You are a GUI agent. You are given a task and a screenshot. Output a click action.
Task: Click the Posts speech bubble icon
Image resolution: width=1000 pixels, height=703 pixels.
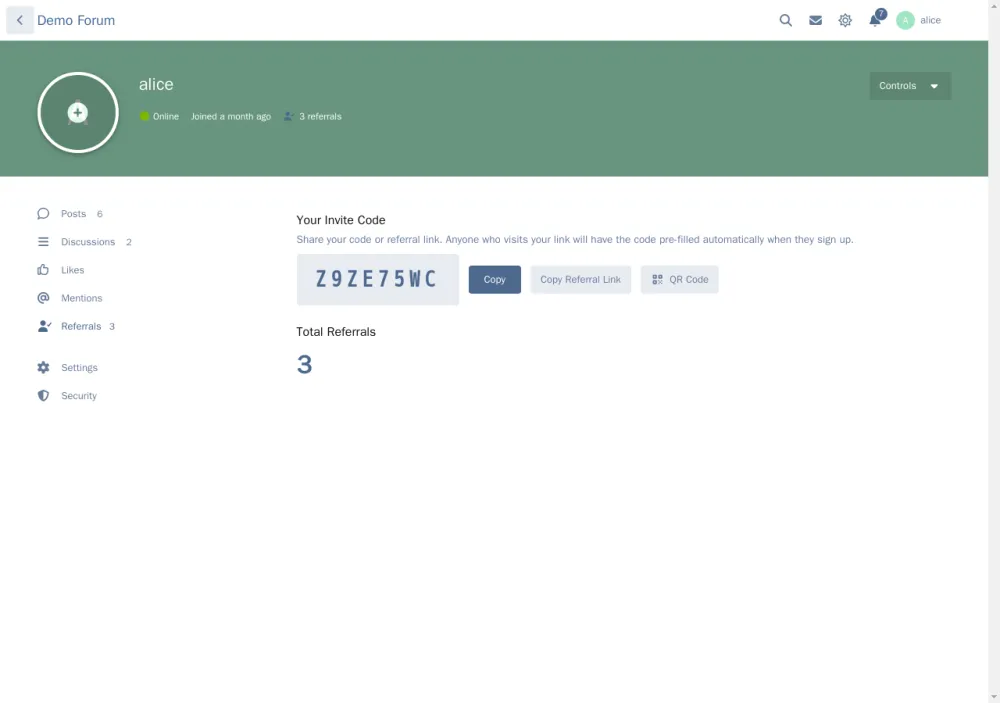click(x=43, y=214)
